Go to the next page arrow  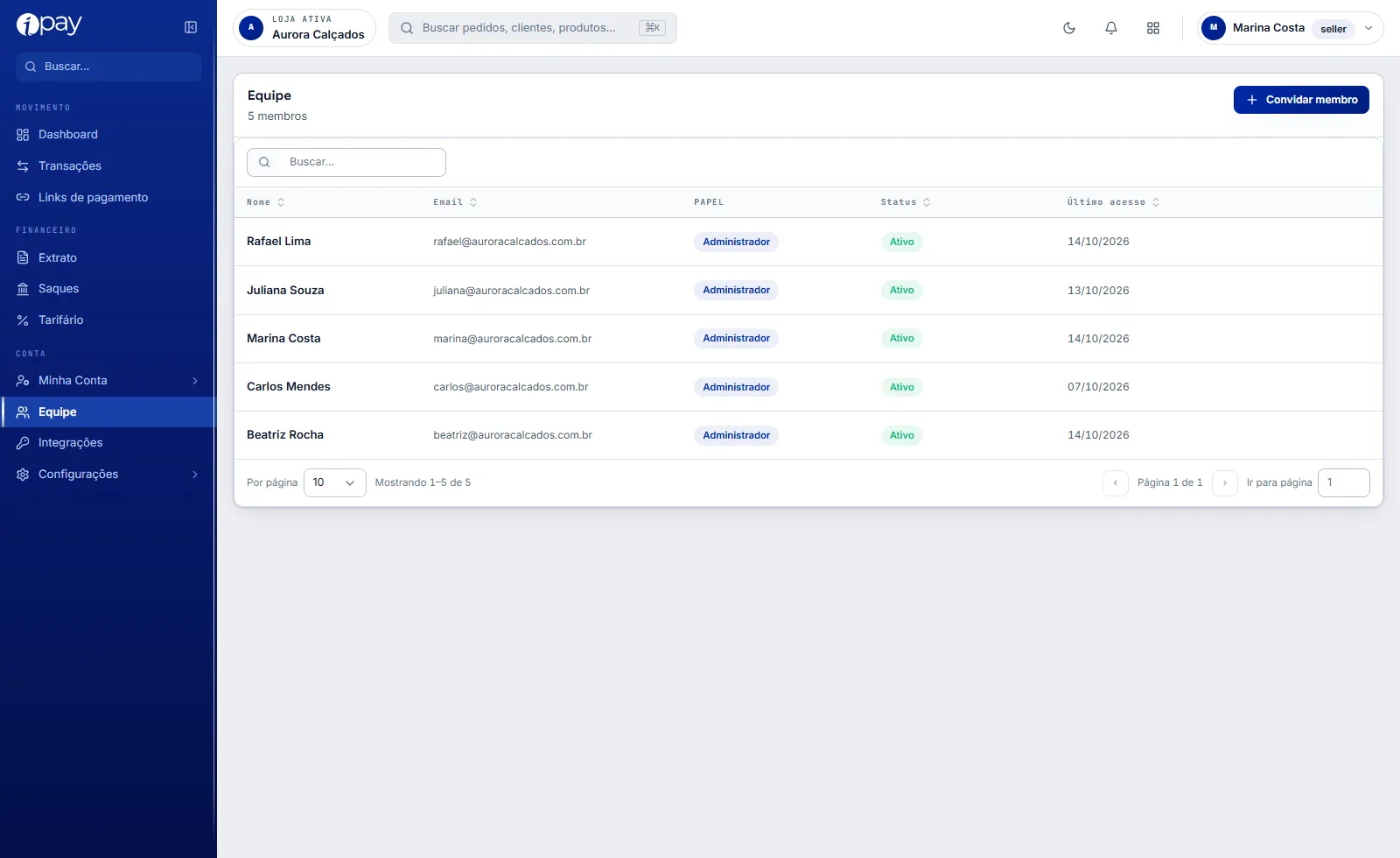tap(1225, 483)
